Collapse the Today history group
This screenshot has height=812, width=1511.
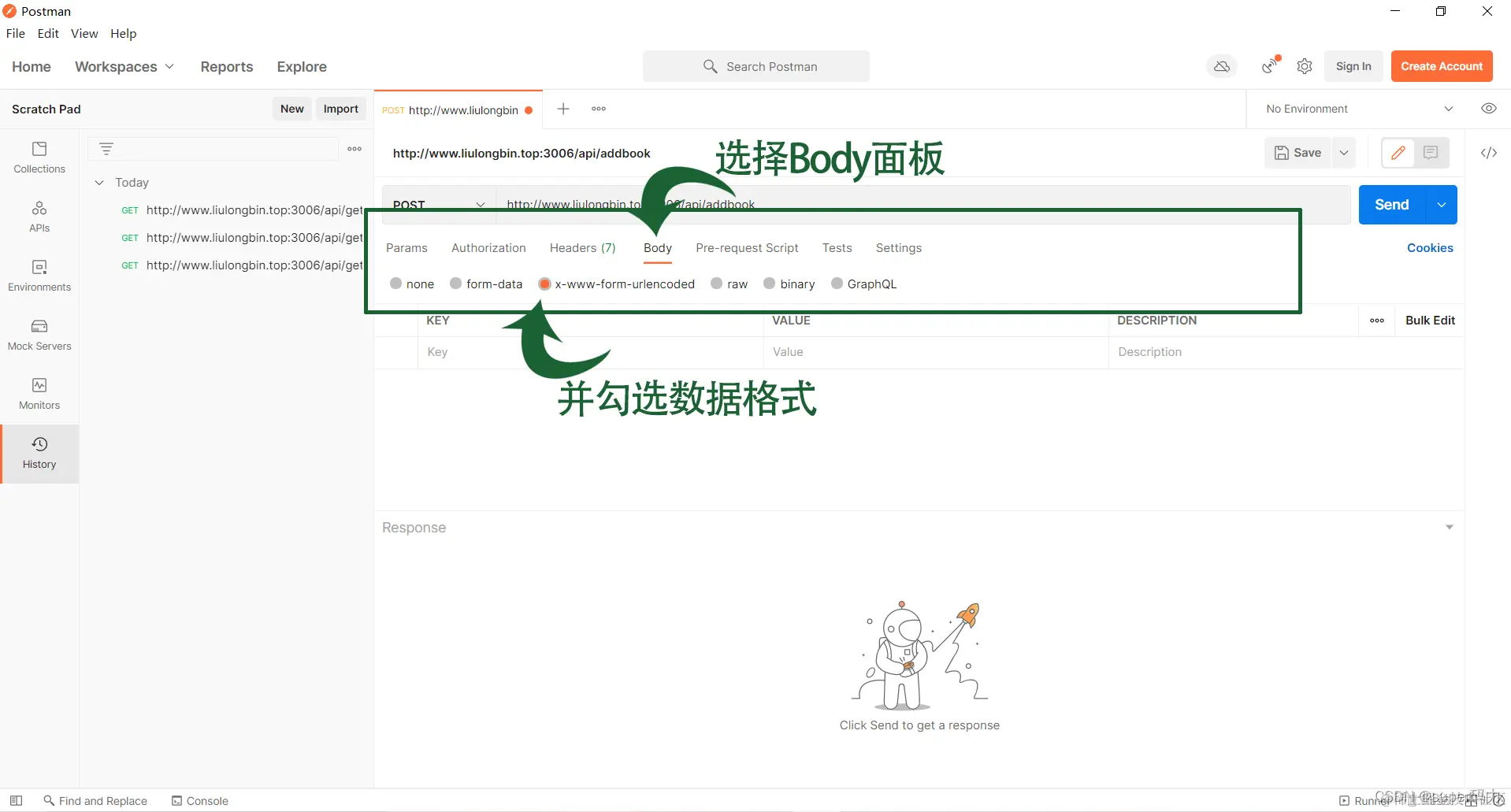[99, 183]
